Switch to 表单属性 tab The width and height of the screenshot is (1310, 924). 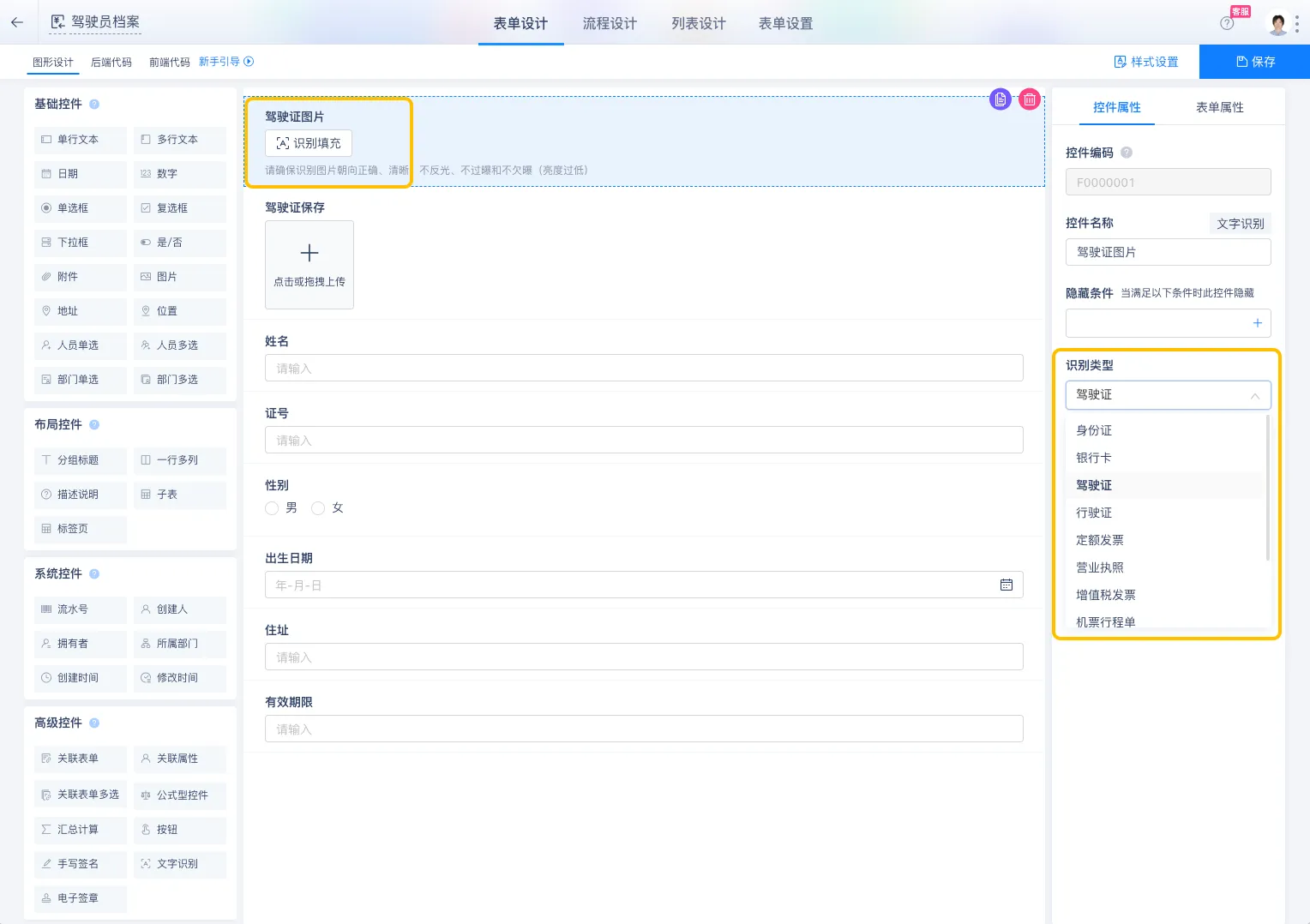(1219, 107)
